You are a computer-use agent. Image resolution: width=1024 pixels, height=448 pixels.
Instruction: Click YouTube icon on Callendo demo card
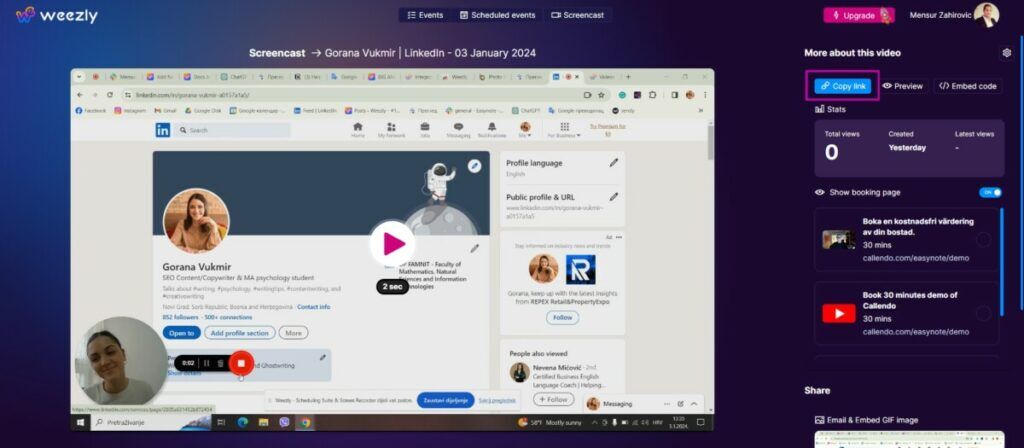click(x=839, y=313)
